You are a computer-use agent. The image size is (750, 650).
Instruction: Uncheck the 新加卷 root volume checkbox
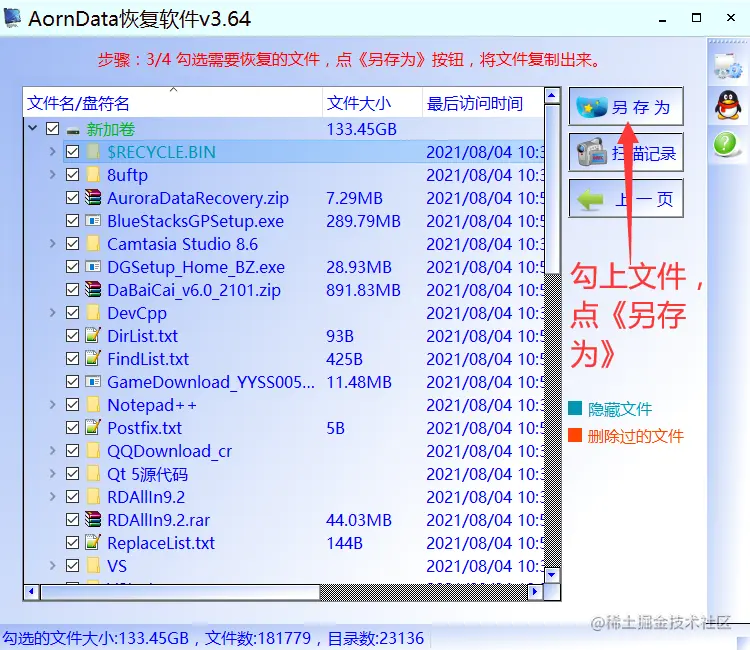pos(53,129)
